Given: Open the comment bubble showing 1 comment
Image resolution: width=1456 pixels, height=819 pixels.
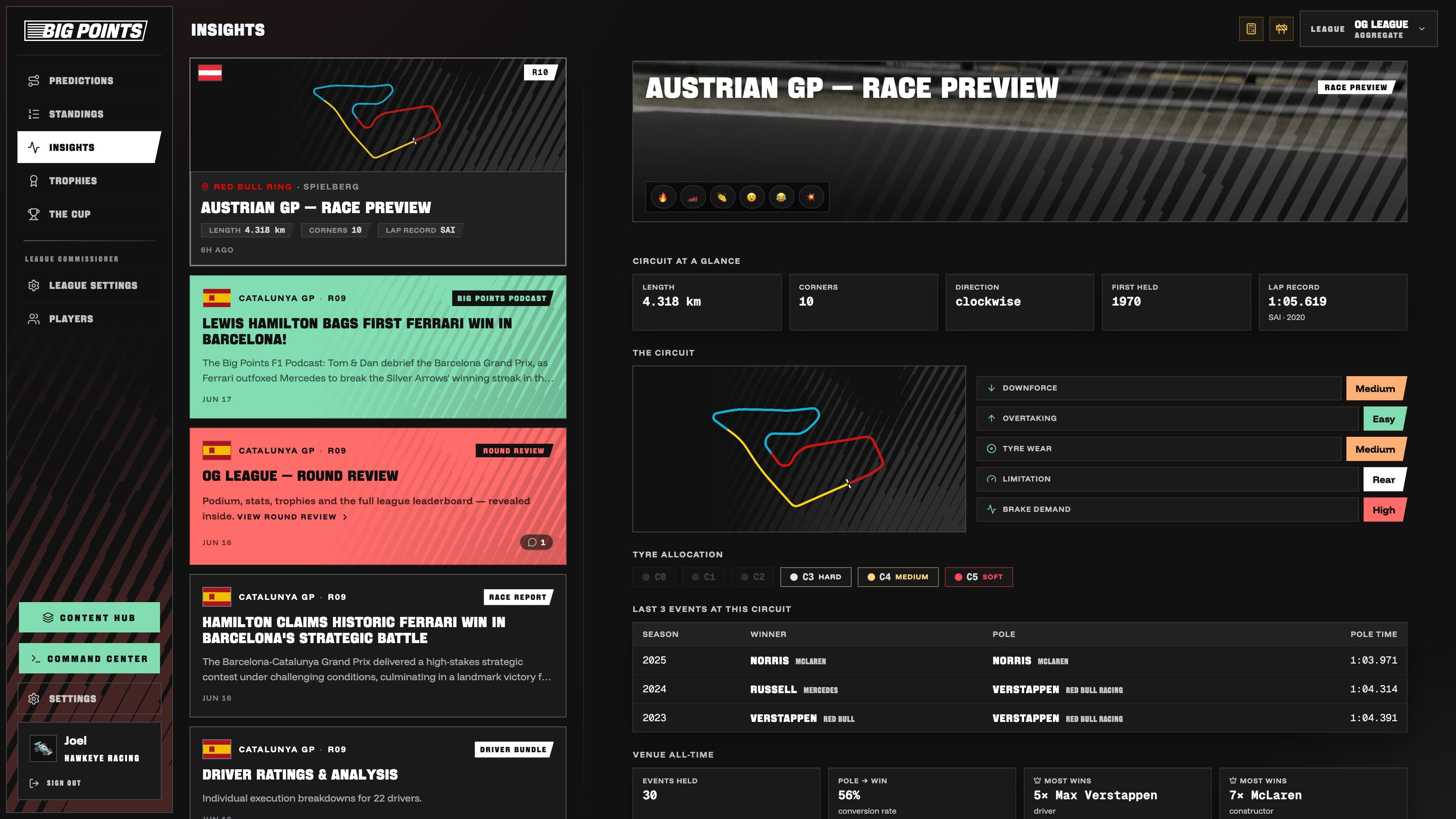Looking at the screenshot, I should [537, 542].
